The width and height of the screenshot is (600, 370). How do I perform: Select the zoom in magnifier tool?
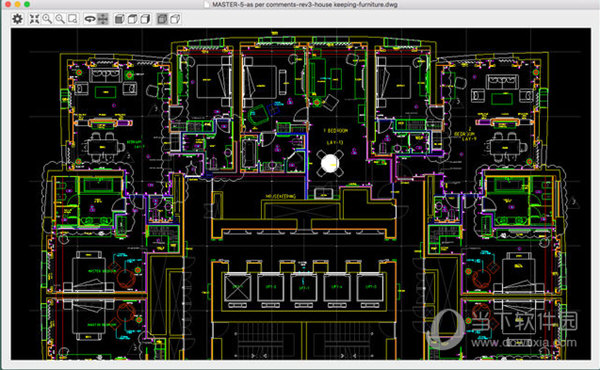47,19
